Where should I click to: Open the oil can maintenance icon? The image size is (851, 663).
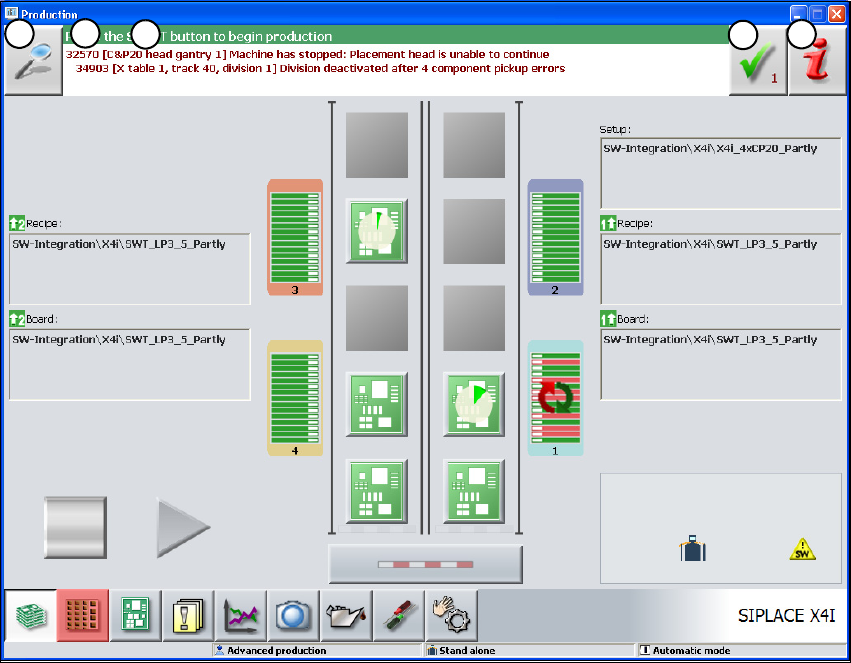(x=346, y=615)
